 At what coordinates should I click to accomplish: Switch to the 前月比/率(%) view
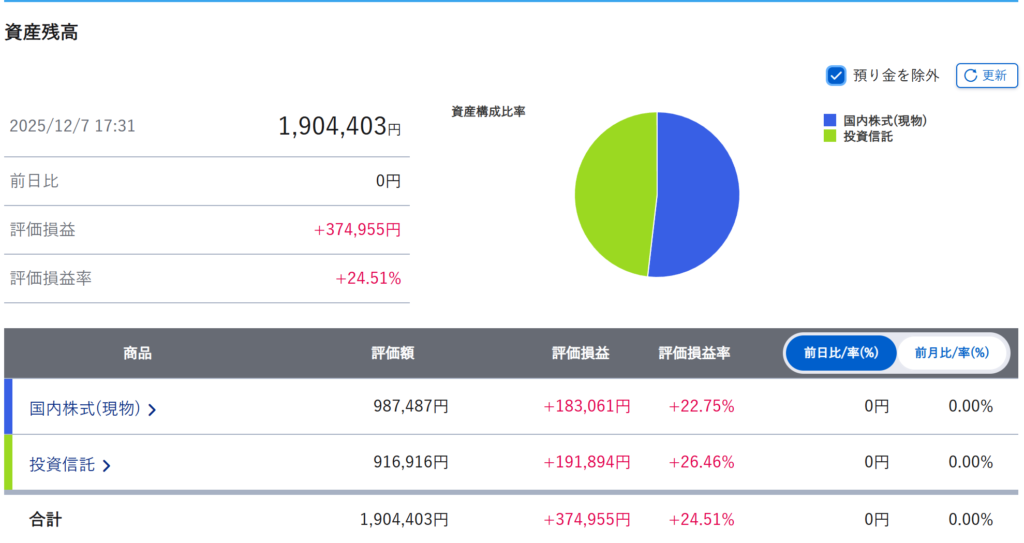click(951, 353)
